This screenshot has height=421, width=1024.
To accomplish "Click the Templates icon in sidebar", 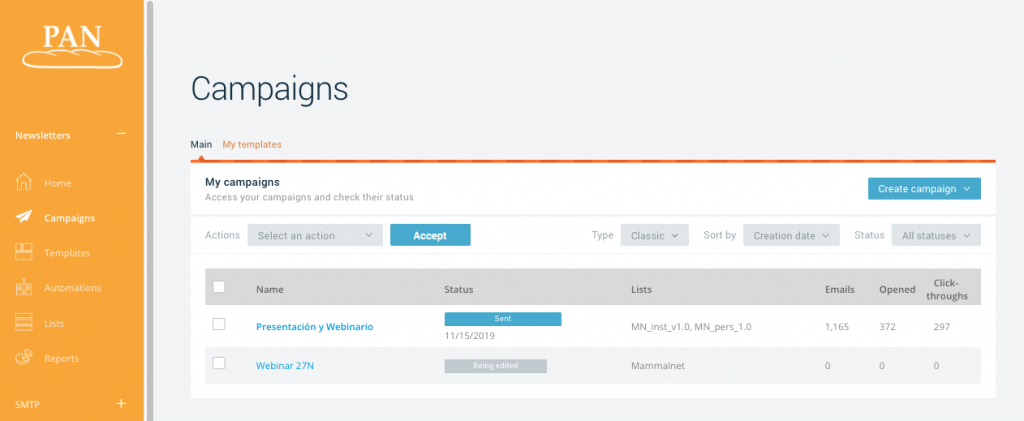I will pos(25,253).
